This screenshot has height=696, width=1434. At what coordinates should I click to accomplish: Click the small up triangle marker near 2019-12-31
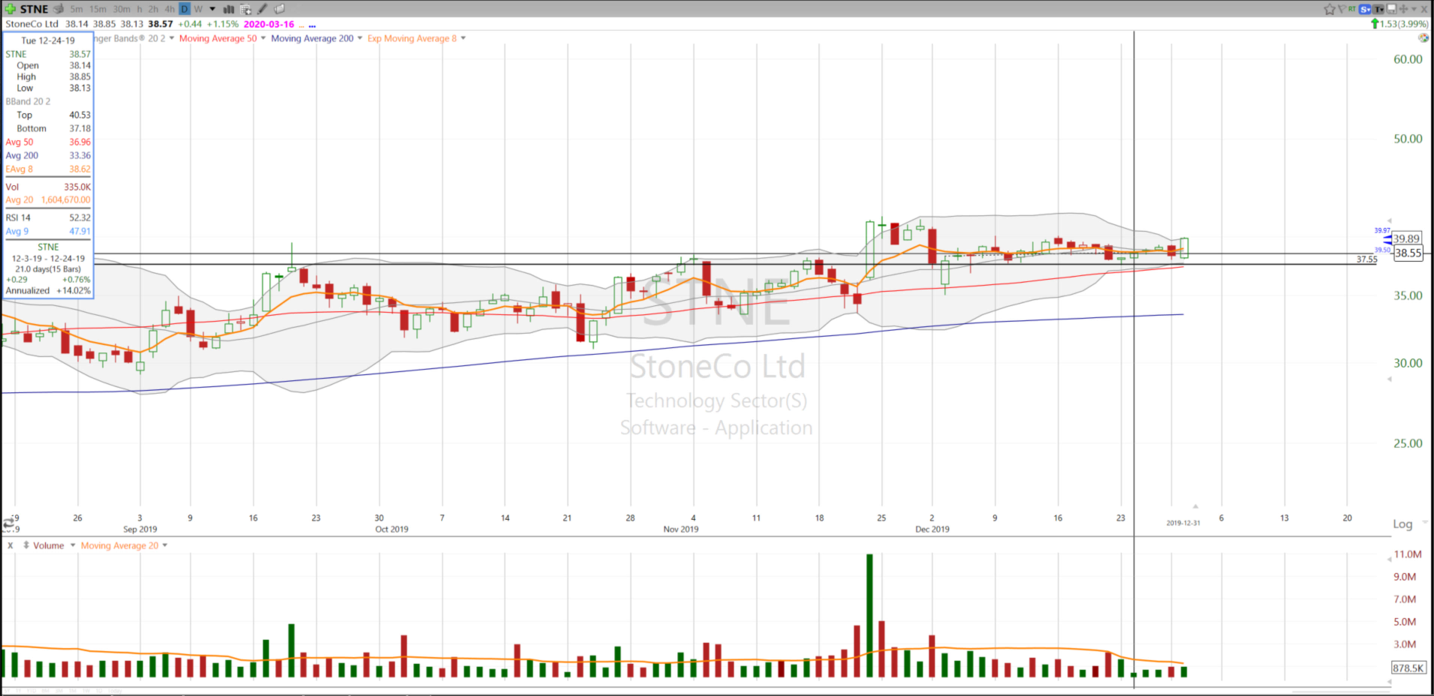pyautogui.click(x=1195, y=506)
